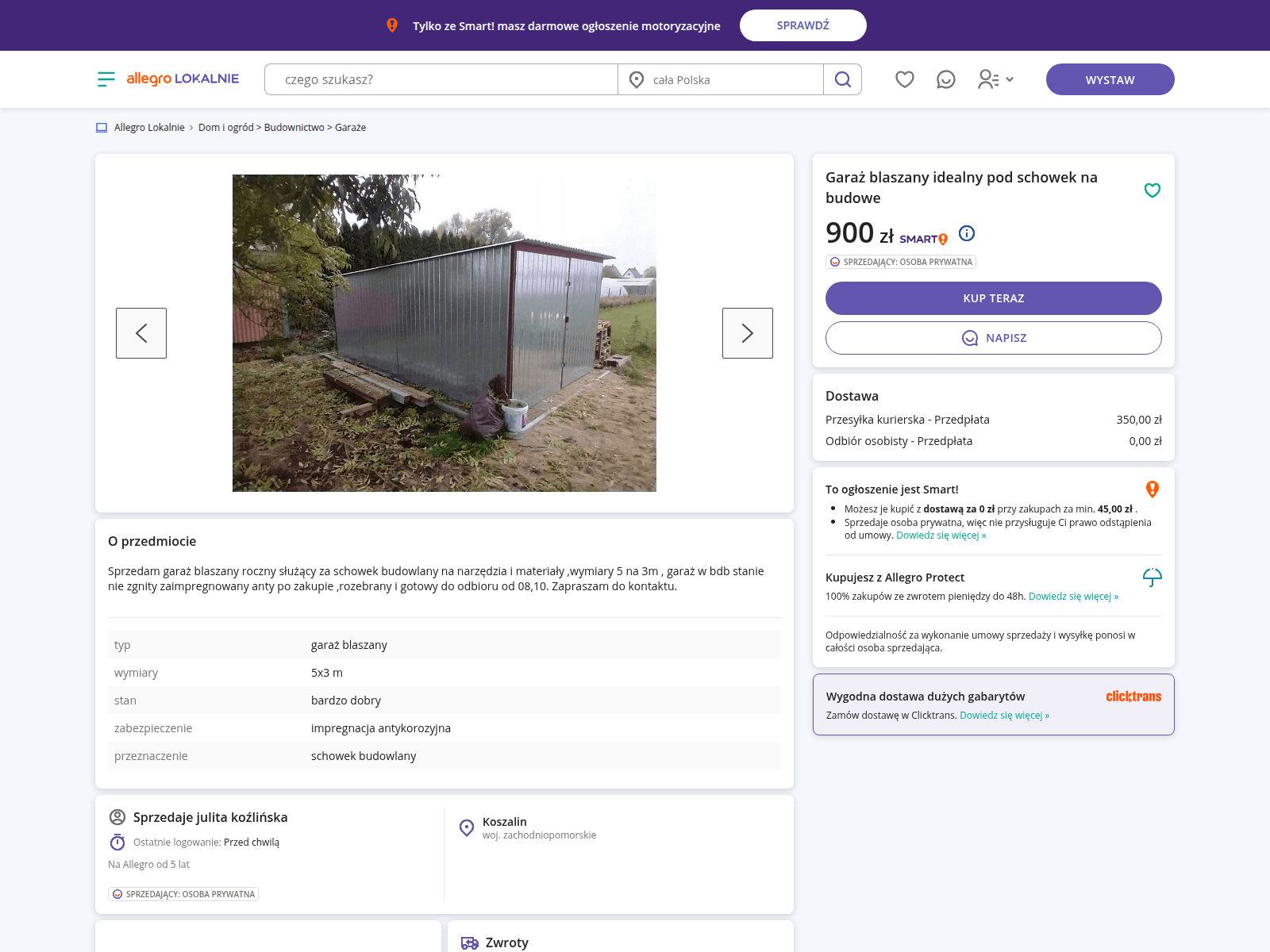
Task: Click the clicktrans logo
Action: [x=1133, y=697]
